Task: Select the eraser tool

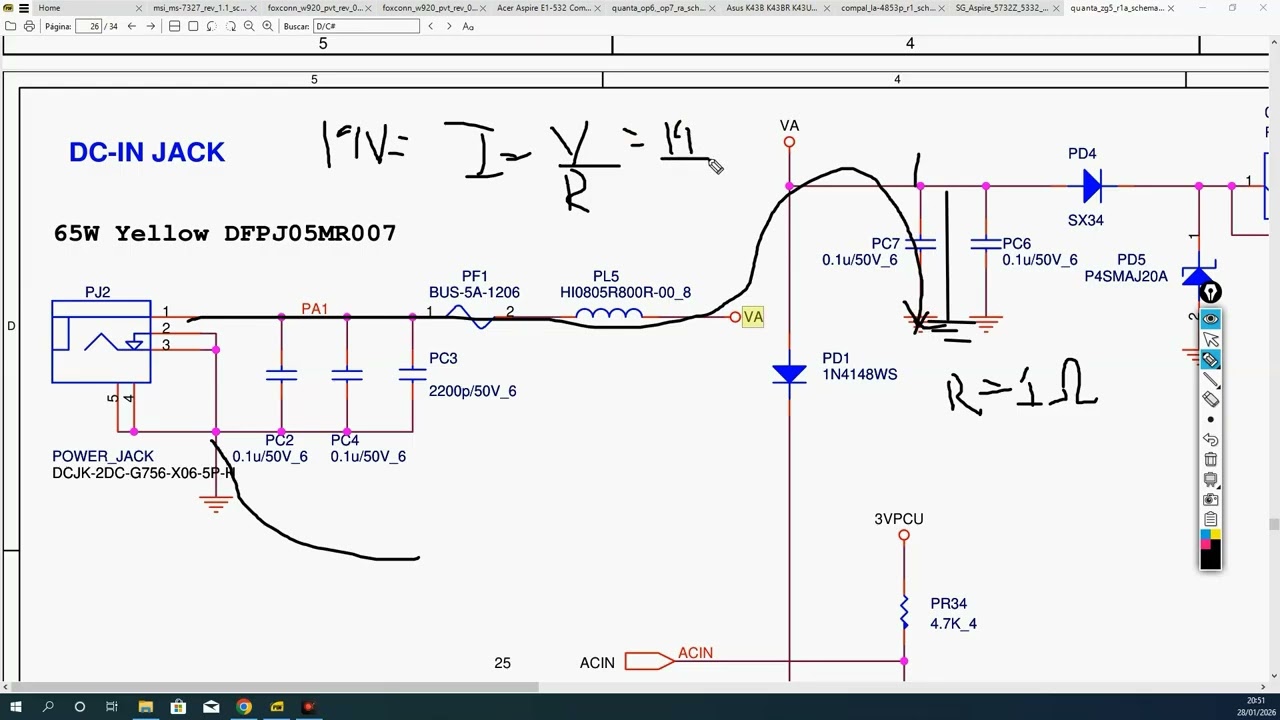Action: [1210, 400]
